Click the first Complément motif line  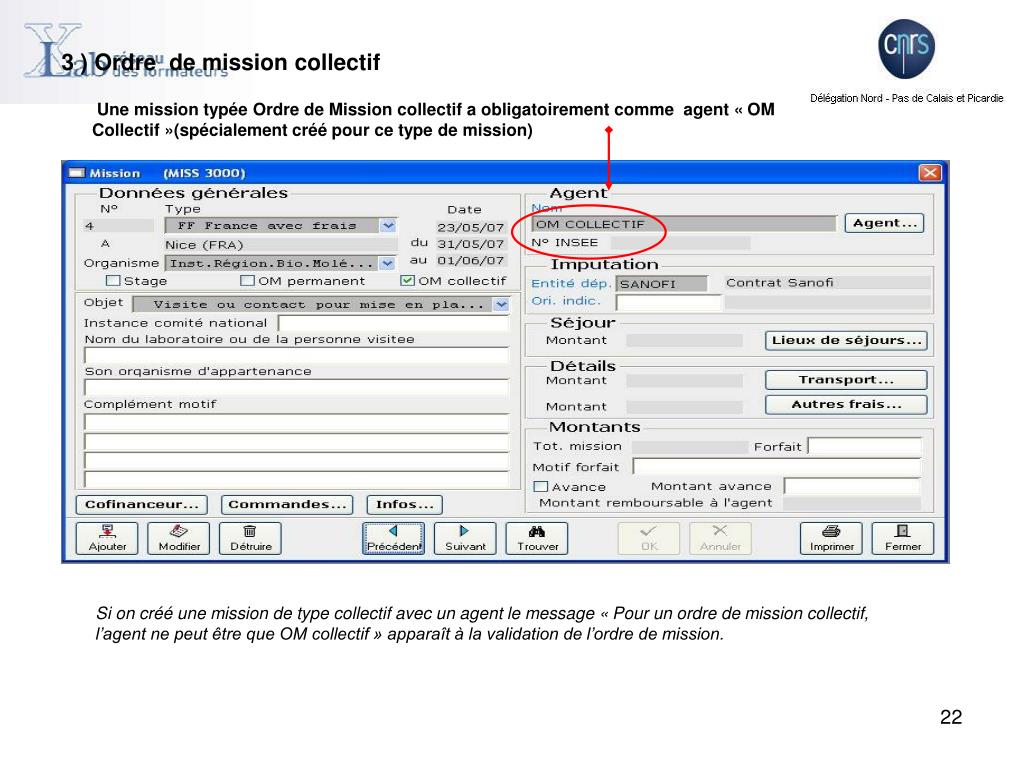(296, 422)
